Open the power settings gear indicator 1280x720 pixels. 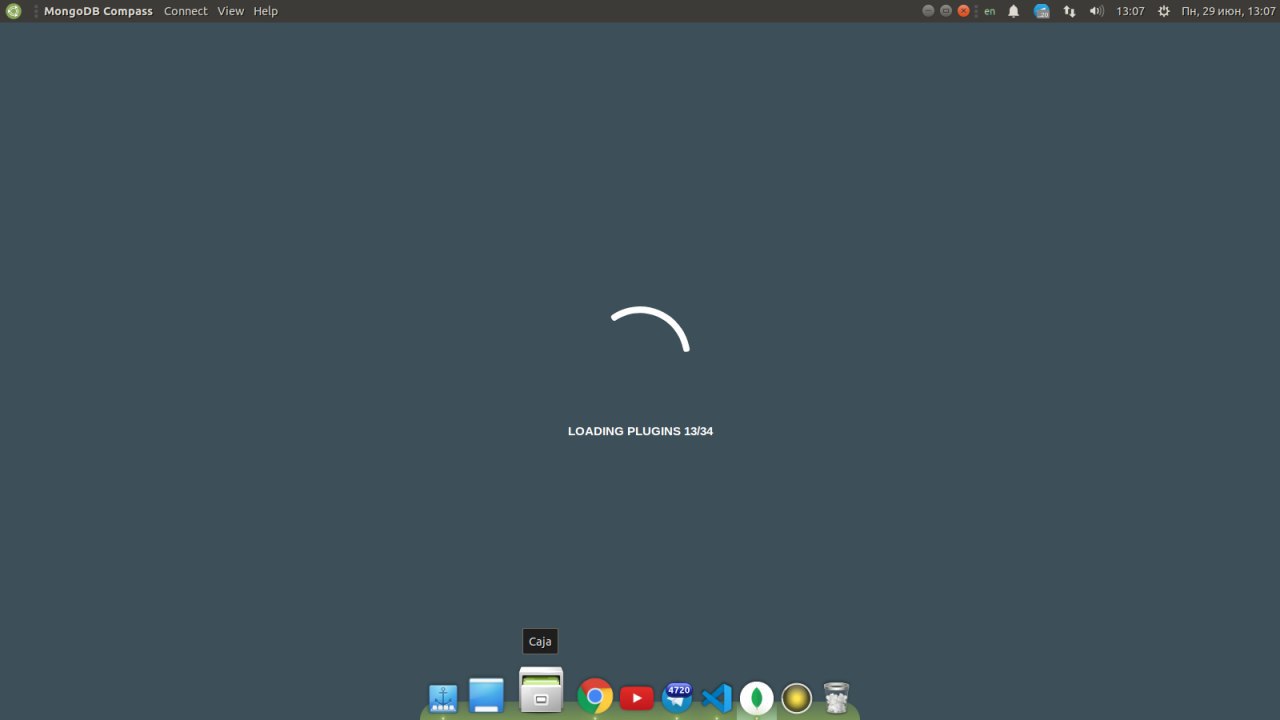1164,11
